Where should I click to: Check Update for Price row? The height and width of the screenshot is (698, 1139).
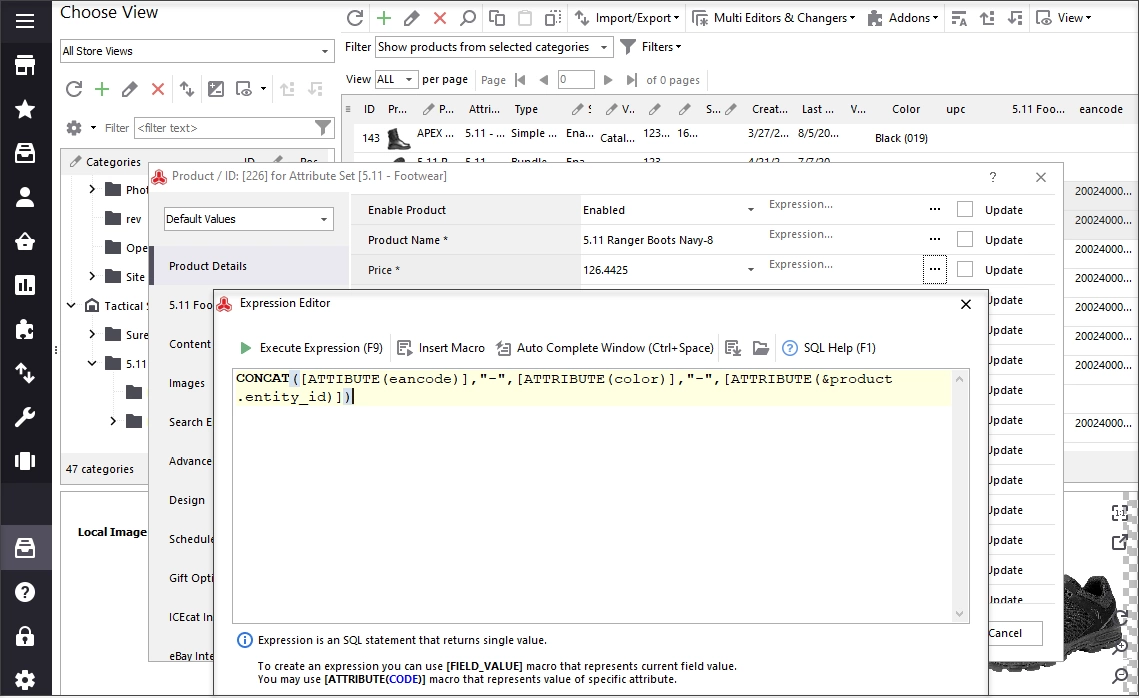point(965,269)
